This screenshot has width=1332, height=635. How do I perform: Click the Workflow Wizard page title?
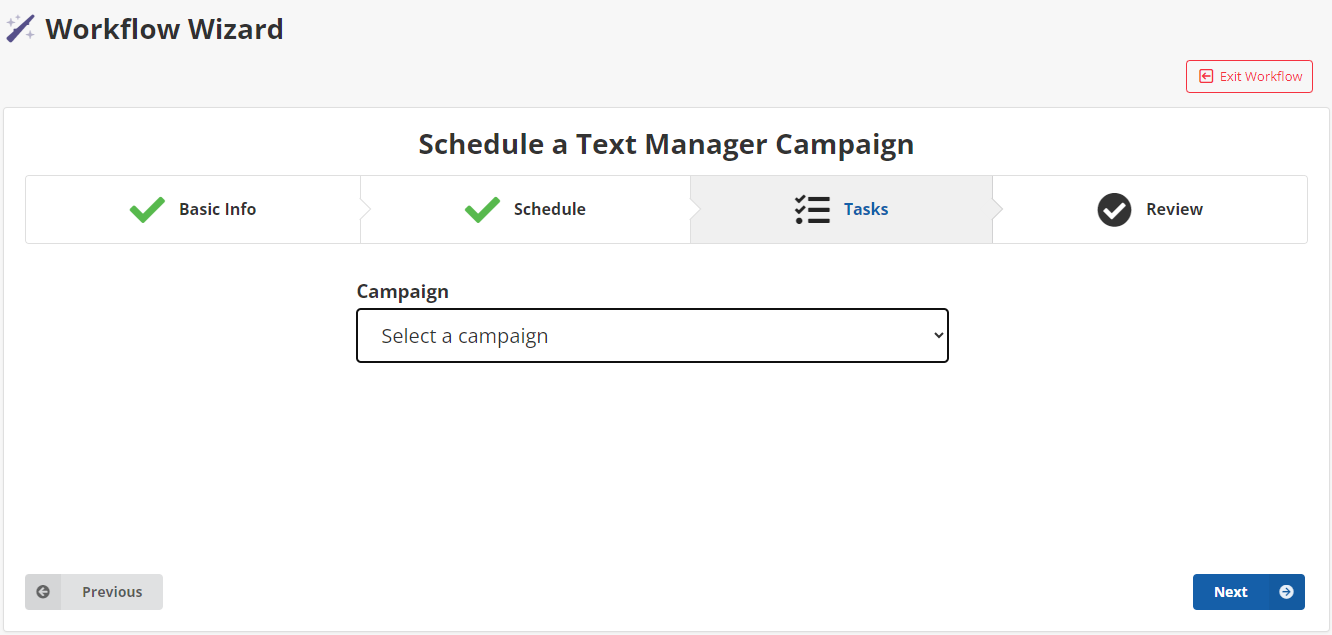pos(164,29)
